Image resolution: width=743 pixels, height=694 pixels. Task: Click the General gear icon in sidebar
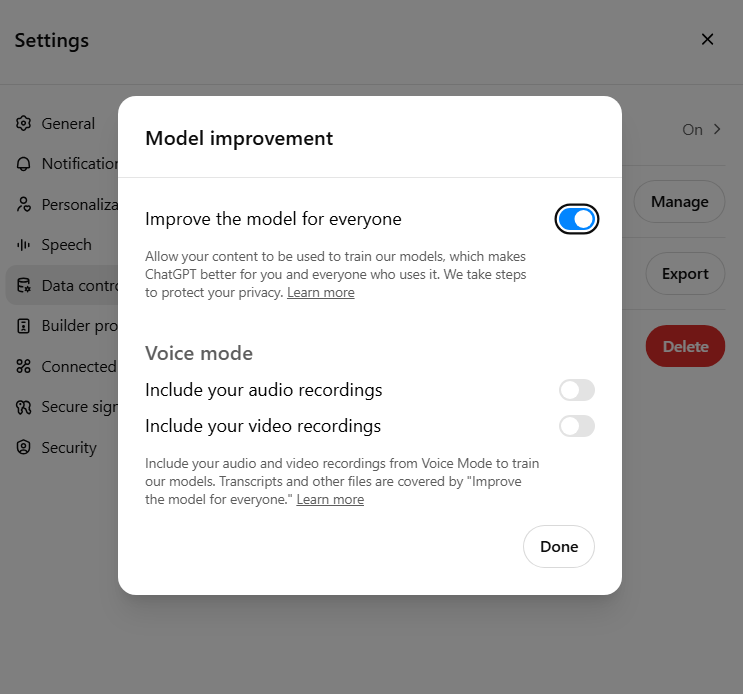pyautogui.click(x=24, y=124)
